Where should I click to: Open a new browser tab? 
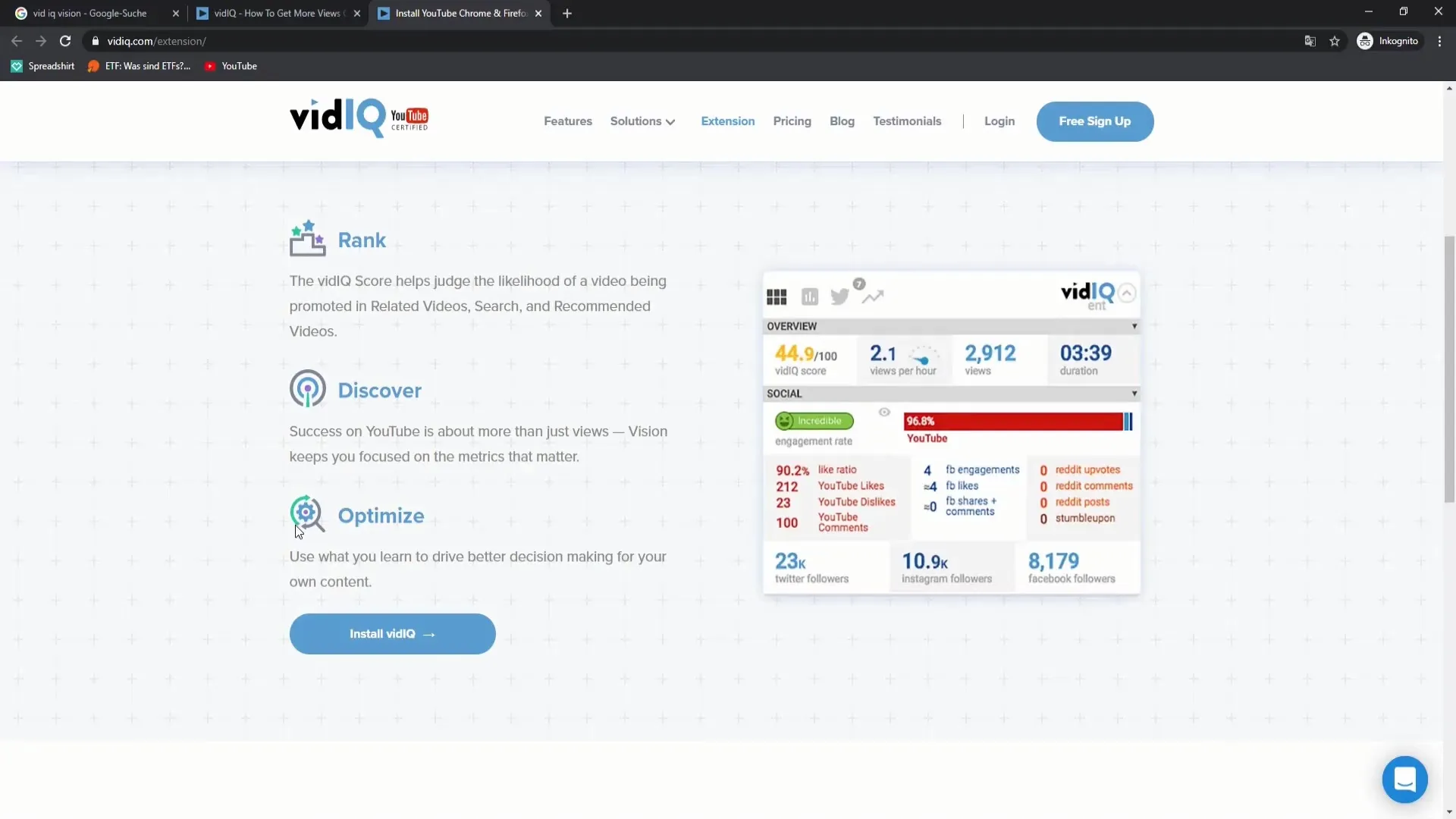click(x=567, y=13)
